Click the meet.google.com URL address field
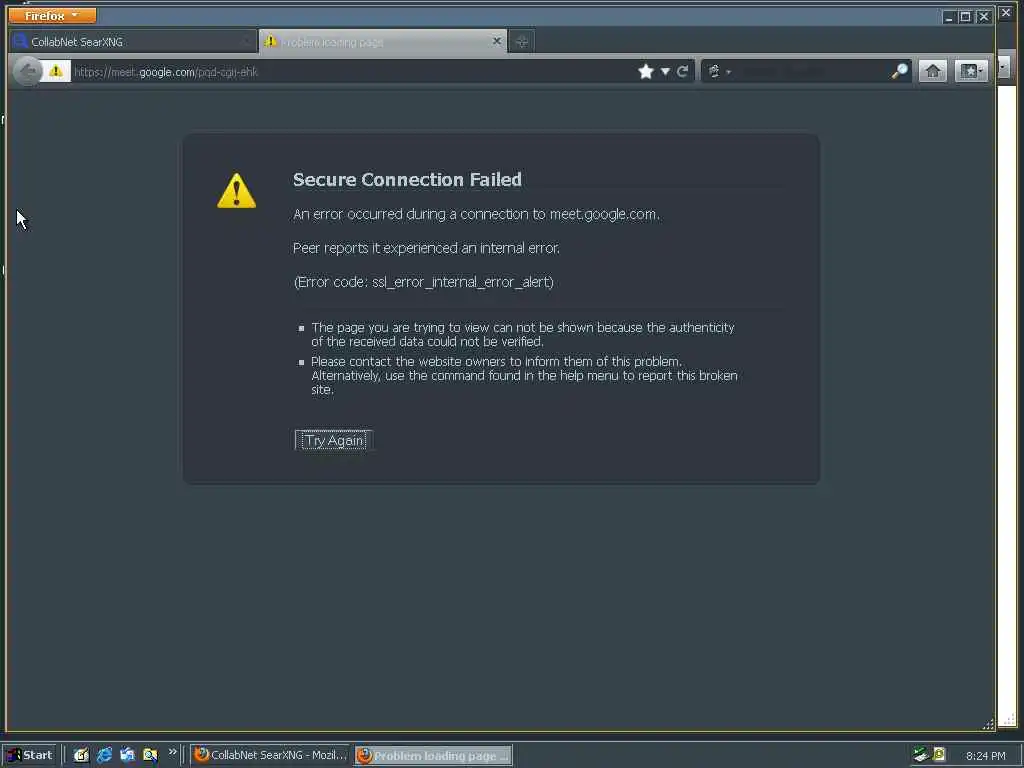The width and height of the screenshot is (1024, 768). tap(353, 72)
